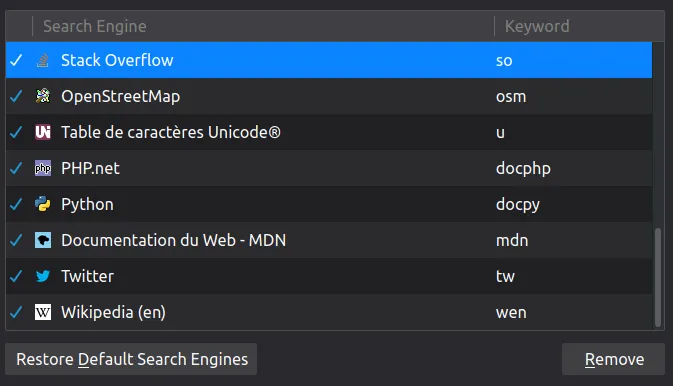
Task: Select Documentation du Web - MDN name
Action: pyautogui.click(x=173, y=240)
